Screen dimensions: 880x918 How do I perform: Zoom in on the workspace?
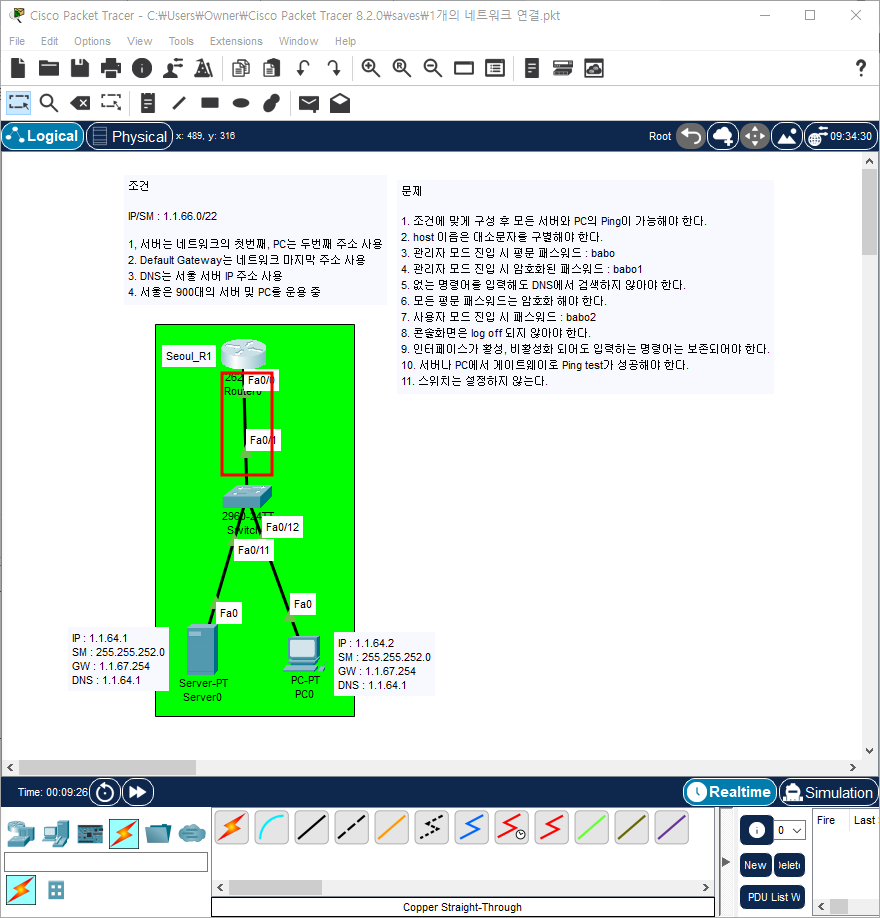pyautogui.click(x=371, y=68)
